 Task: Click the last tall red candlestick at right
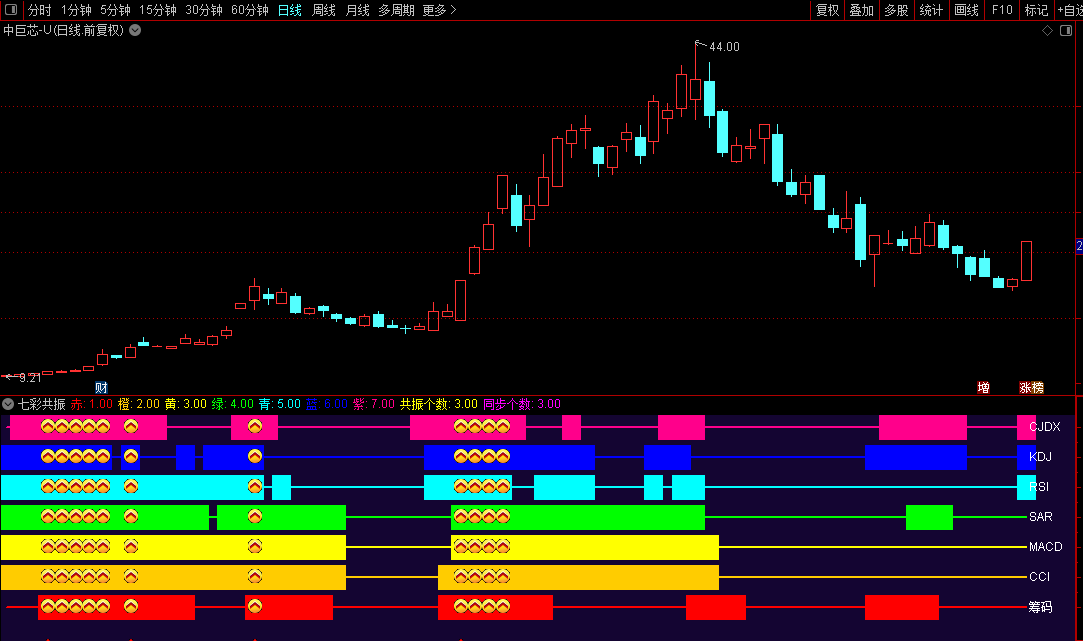pyautogui.click(x=1026, y=261)
